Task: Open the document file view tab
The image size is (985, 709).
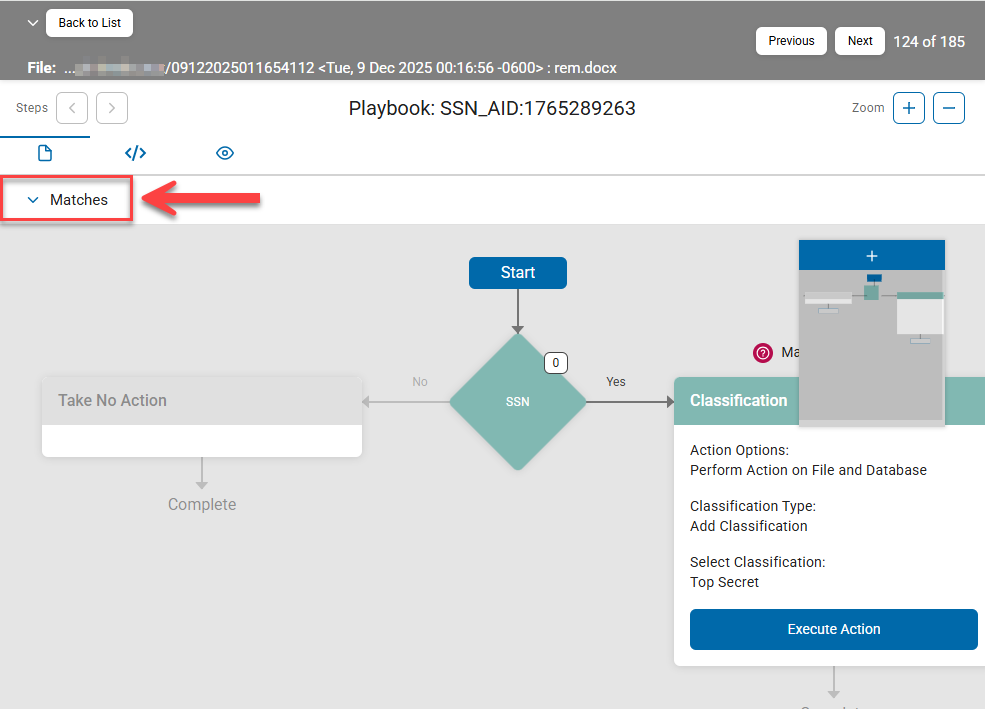Action: point(44,153)
